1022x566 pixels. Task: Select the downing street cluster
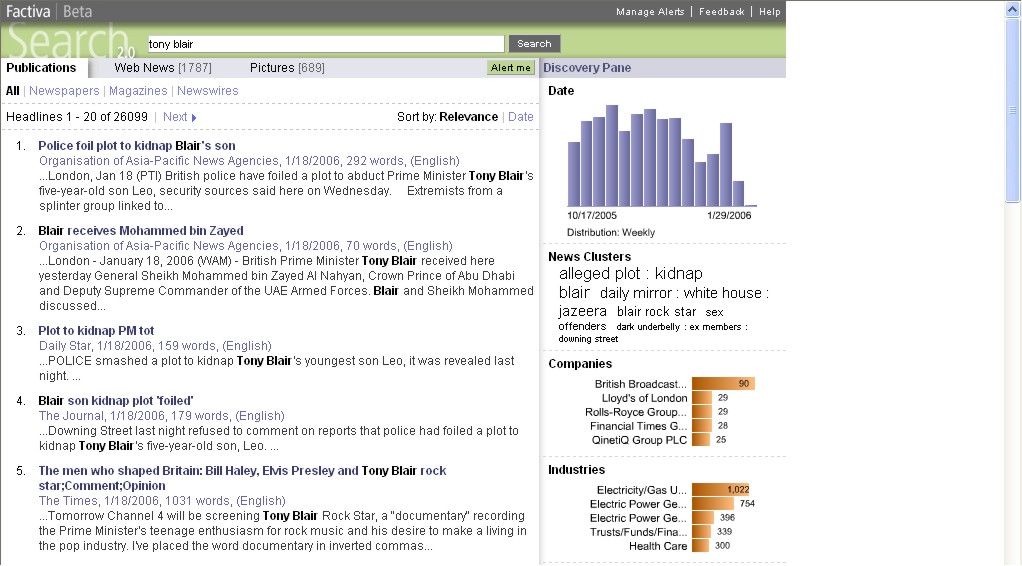click(588, 339)
